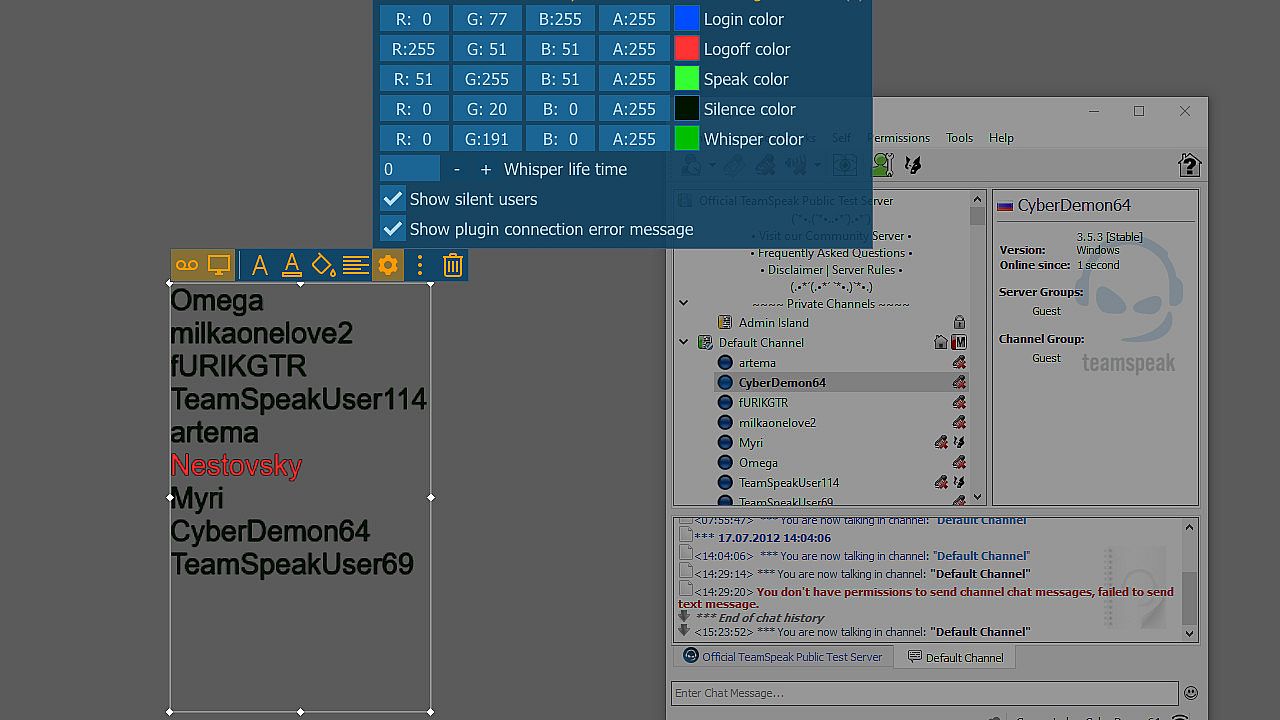The image size is (1280, 720).
Task: Select the Admin Island channel
Action: pos(774,322)
